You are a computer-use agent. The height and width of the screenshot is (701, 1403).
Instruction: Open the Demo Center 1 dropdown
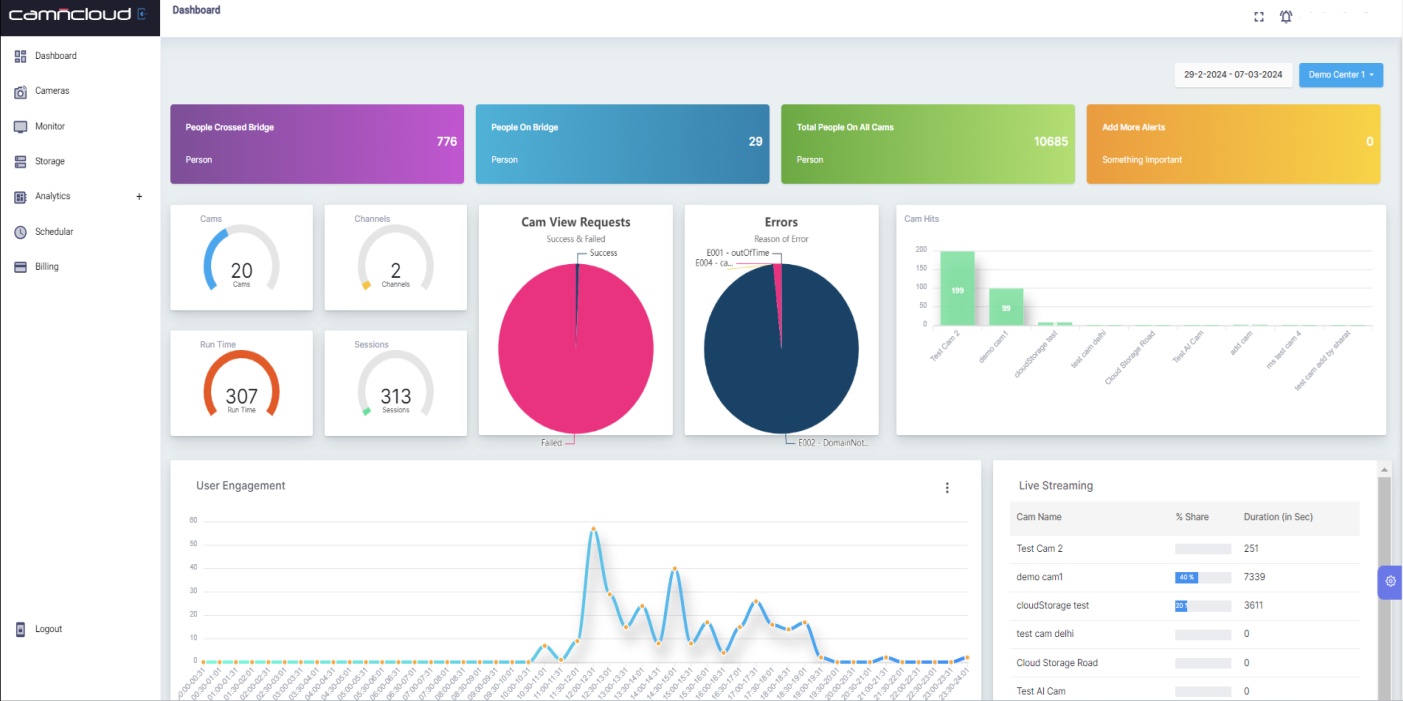tap(1340, 75)
